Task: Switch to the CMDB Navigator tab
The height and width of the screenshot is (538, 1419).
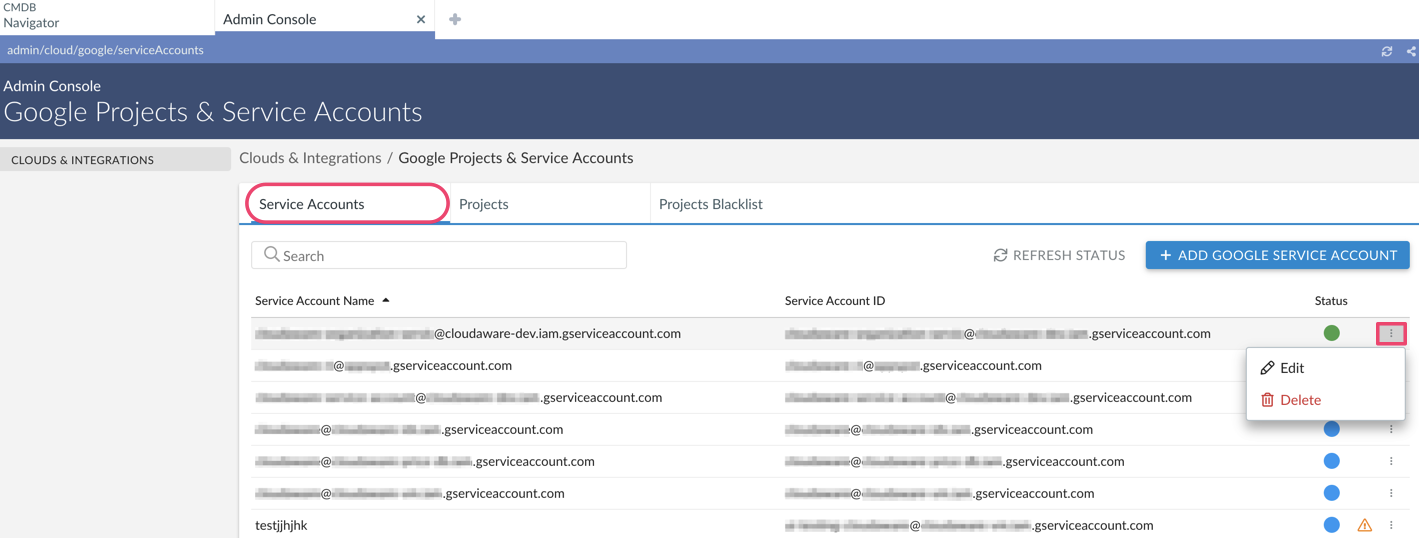Action: [107, 16]
